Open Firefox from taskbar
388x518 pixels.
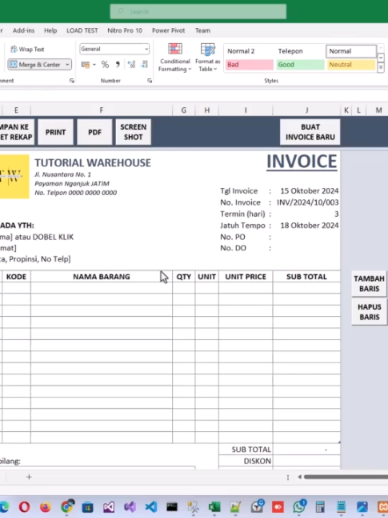(x=45, y=507)
